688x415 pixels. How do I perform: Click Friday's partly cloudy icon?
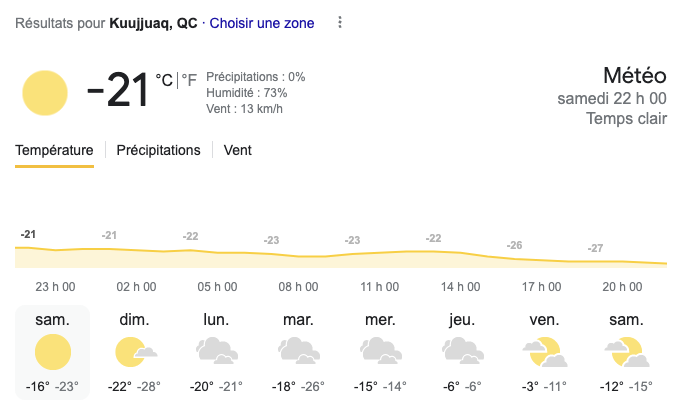(x=542, y=352)
